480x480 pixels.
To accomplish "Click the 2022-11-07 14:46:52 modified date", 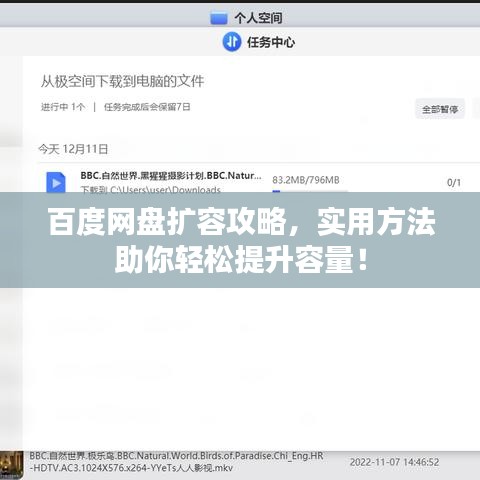I will click(x=394, y=462).
